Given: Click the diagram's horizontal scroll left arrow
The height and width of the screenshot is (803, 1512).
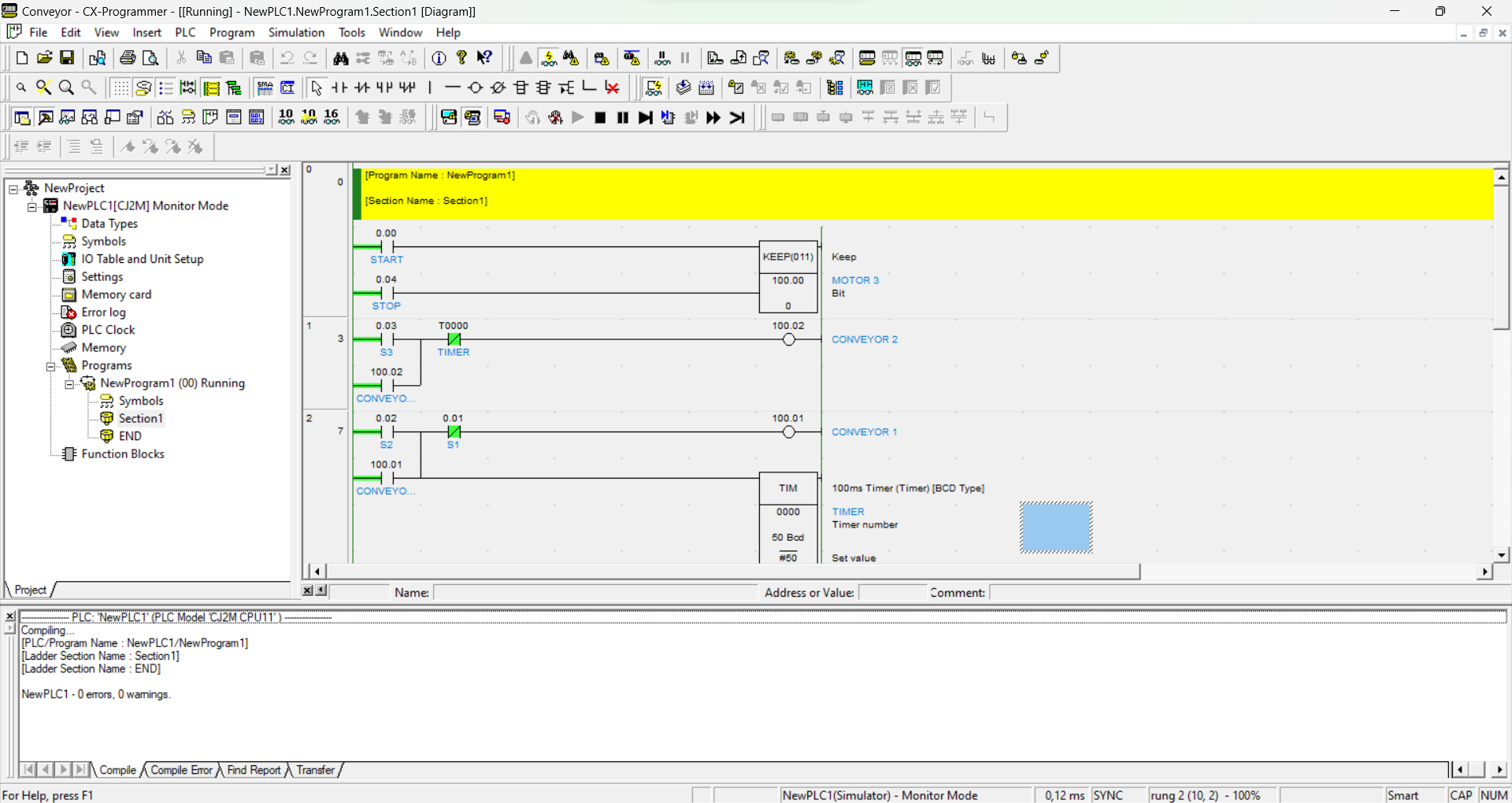Looking at the screenshot, I should pos(317,572).
